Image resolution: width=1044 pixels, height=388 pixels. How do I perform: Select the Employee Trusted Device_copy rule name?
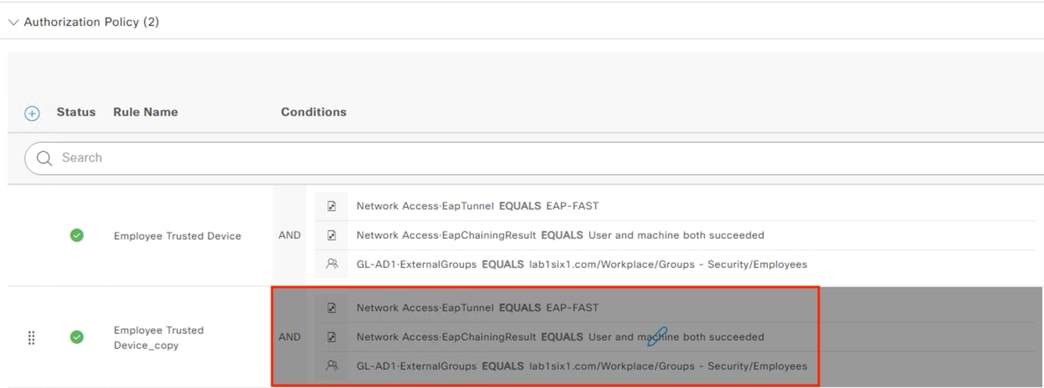[x=158, y=337]
